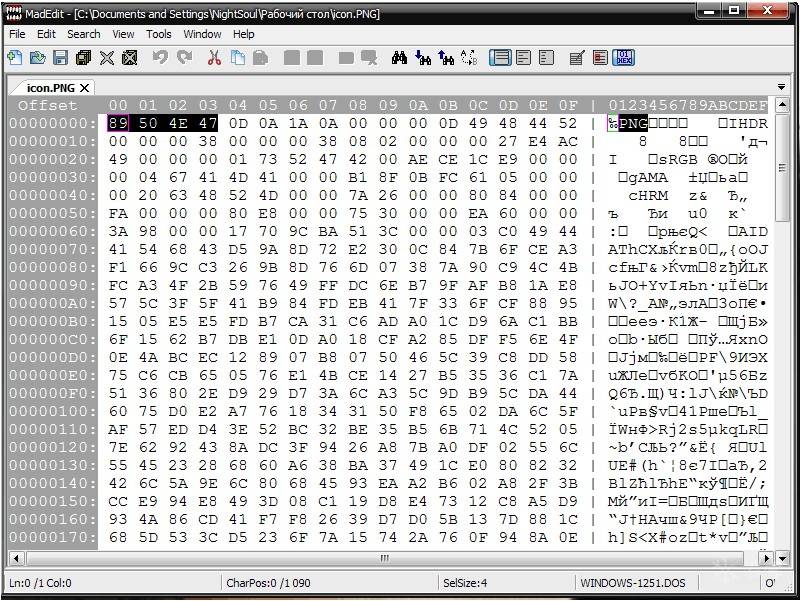Click the Undo arrow icon
The width and height of the screenshot is (801, 601).
pos(160,58)
